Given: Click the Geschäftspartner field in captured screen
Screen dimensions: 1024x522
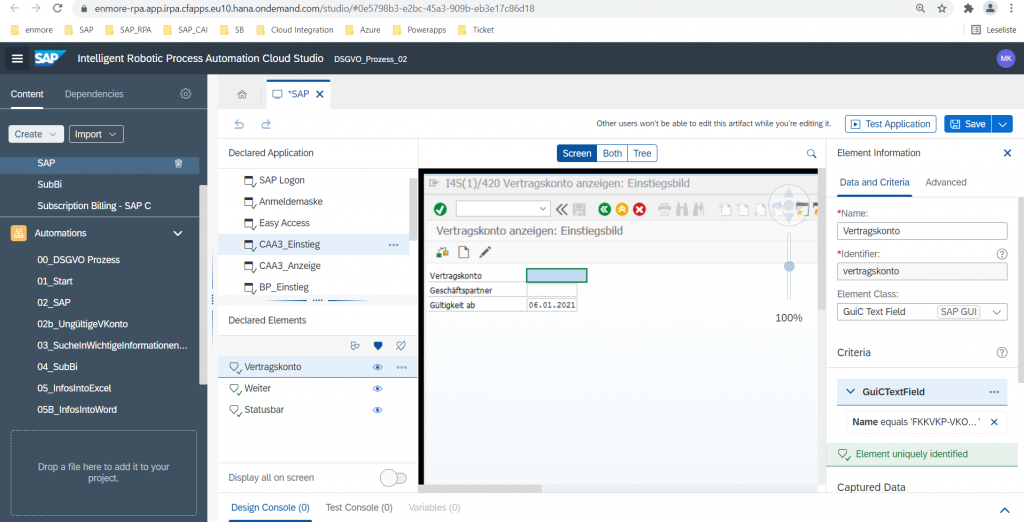Looking at the screenshot, I should (x=552, y=290).
